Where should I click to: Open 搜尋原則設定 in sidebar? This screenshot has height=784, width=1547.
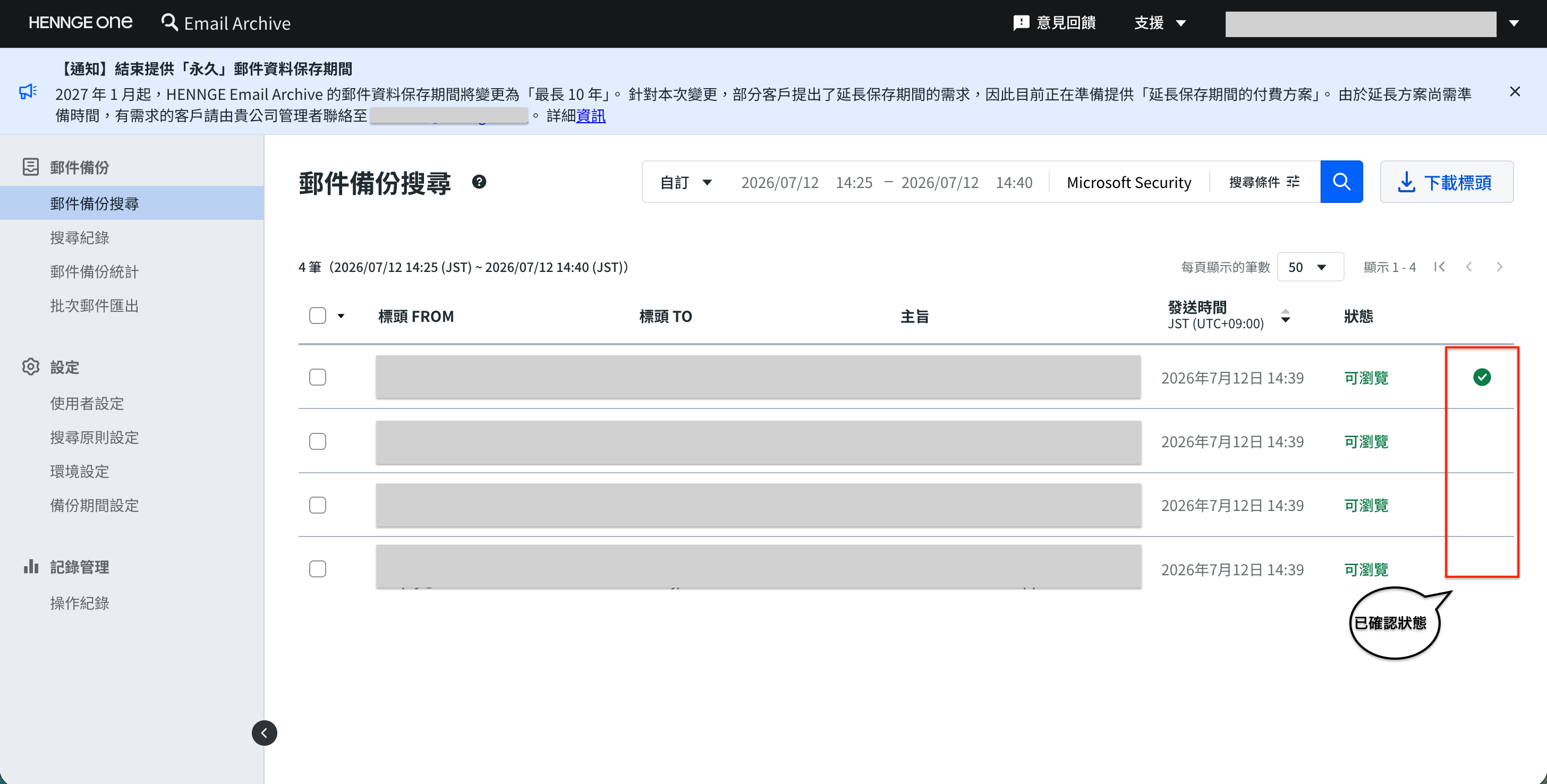click(94, 437)
